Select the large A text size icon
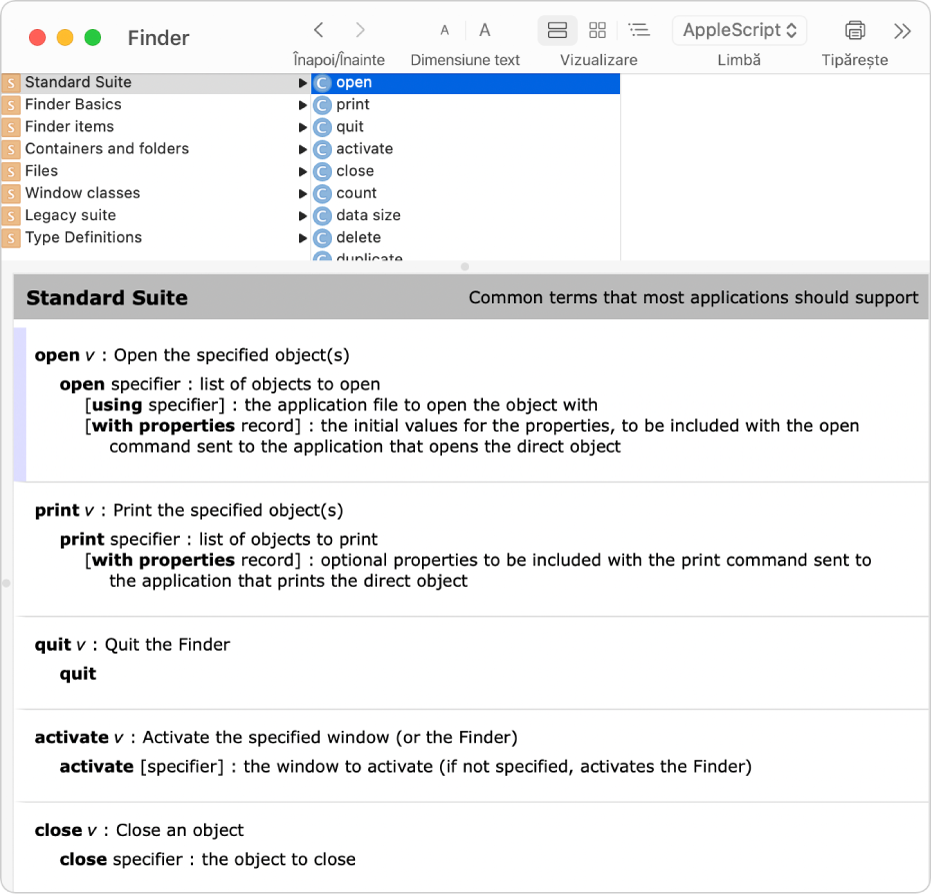The width and height of the screenshot is (931, 894). [x=485, y=30]
